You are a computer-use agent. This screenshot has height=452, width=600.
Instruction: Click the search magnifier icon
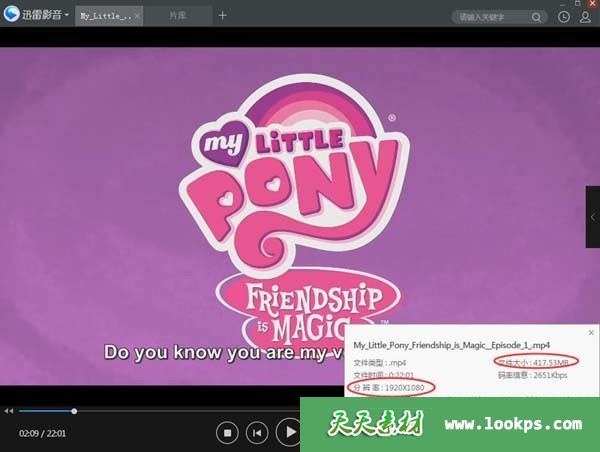click(535, 17)
